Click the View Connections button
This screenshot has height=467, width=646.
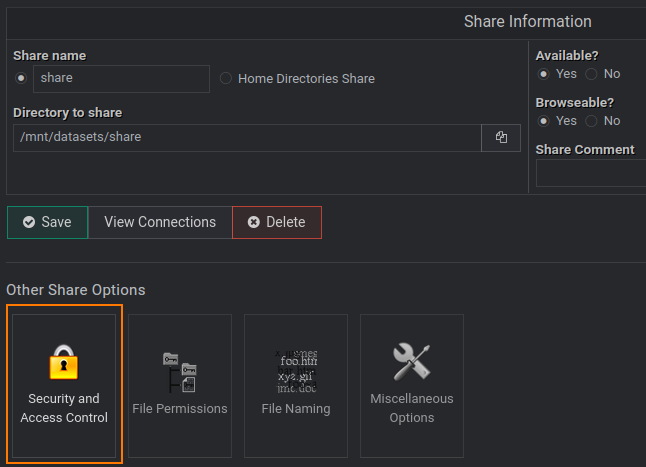point(160,222)
